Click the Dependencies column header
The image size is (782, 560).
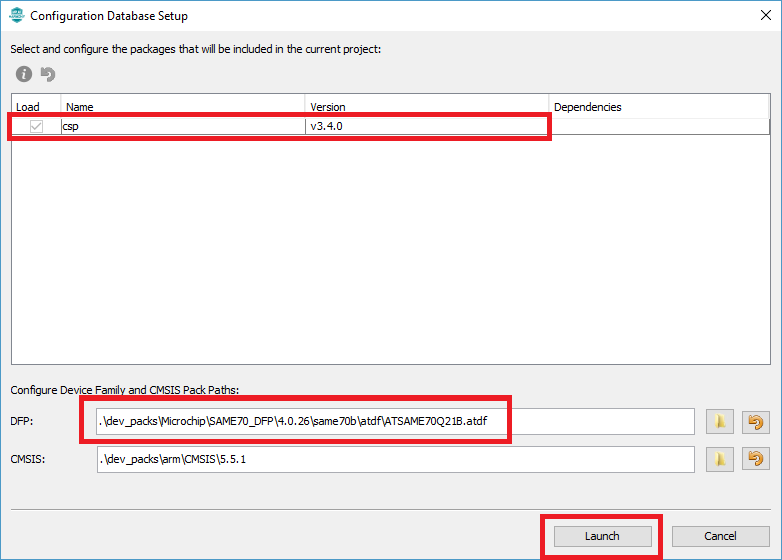pyautogui.click(x=658, y=107)
